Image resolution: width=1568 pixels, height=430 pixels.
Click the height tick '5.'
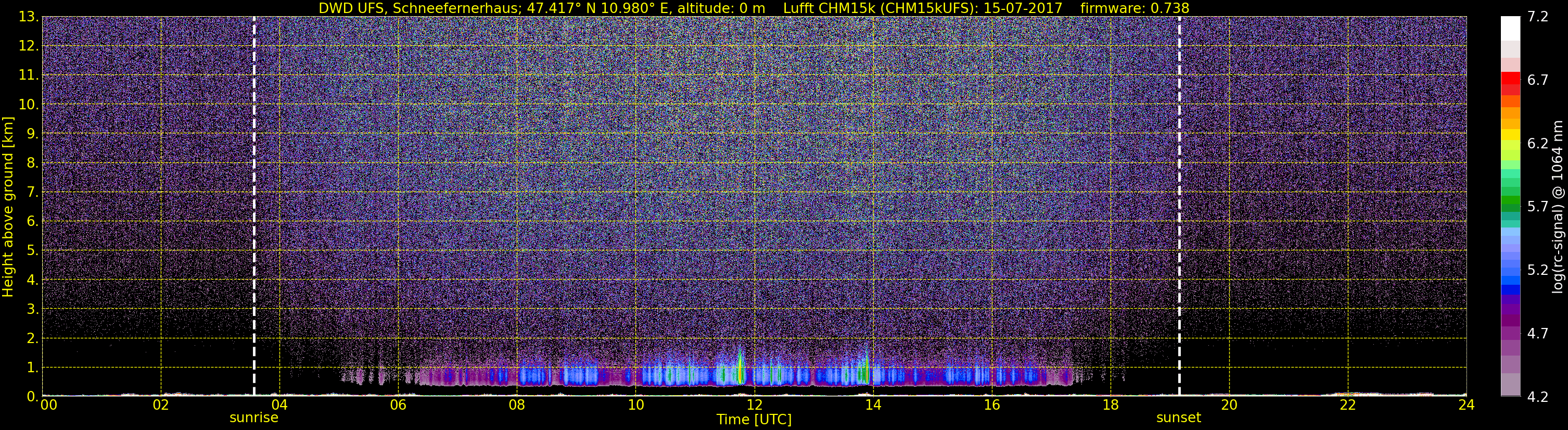click(x=32, y=250)
